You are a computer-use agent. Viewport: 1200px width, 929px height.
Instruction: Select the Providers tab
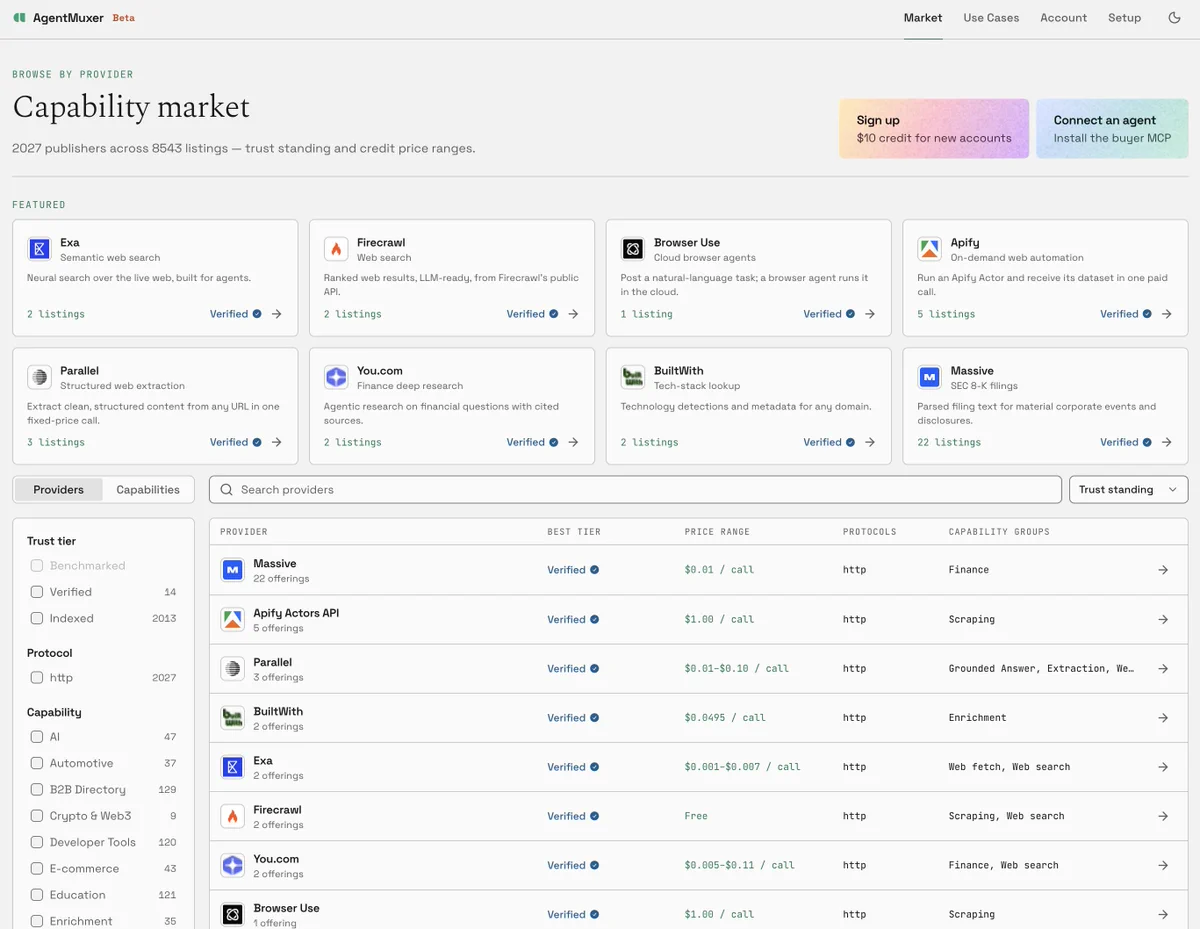coord(58,490)
